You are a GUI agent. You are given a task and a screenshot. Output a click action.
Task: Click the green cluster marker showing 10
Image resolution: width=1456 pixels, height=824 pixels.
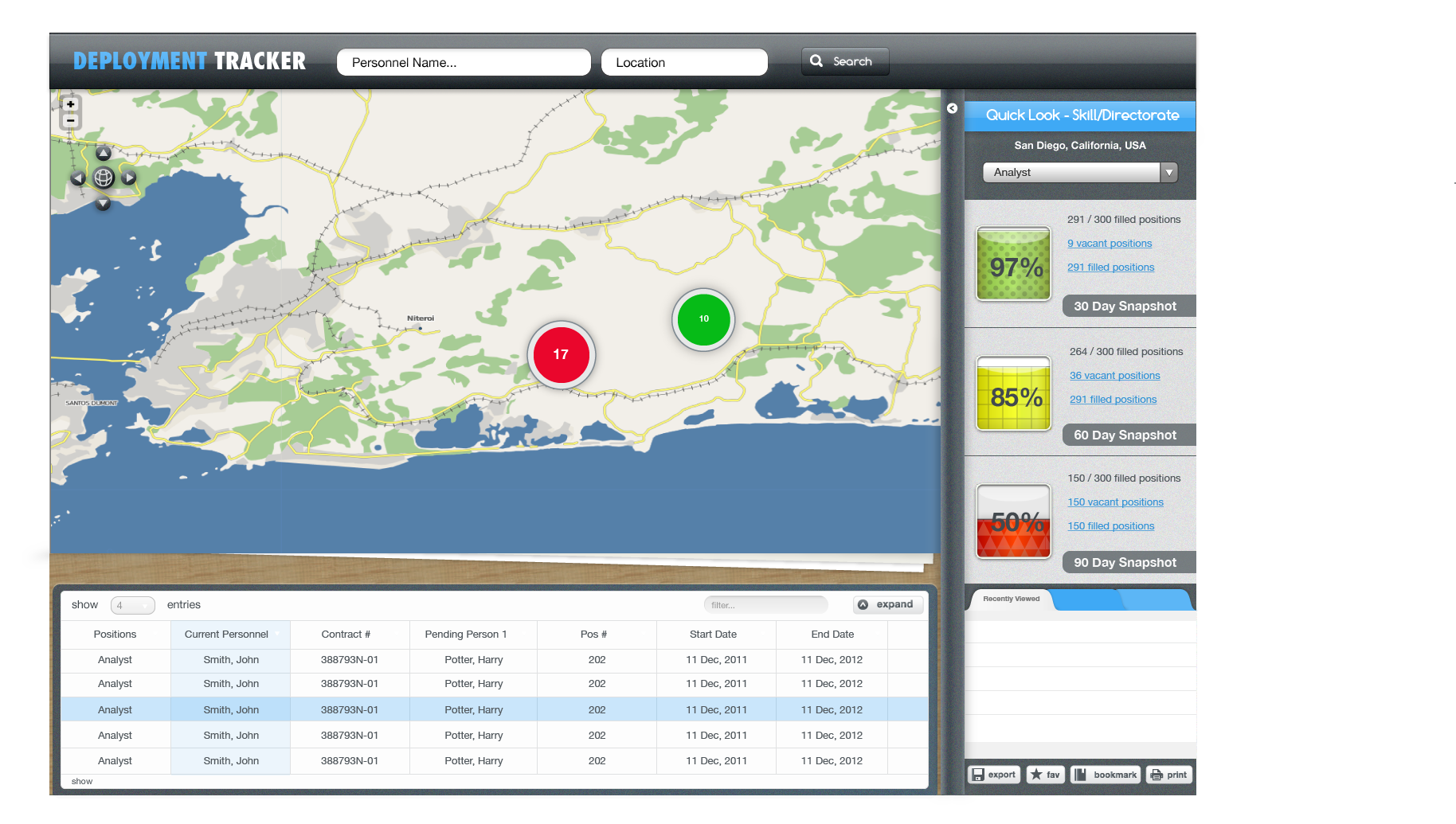(703, 318)
